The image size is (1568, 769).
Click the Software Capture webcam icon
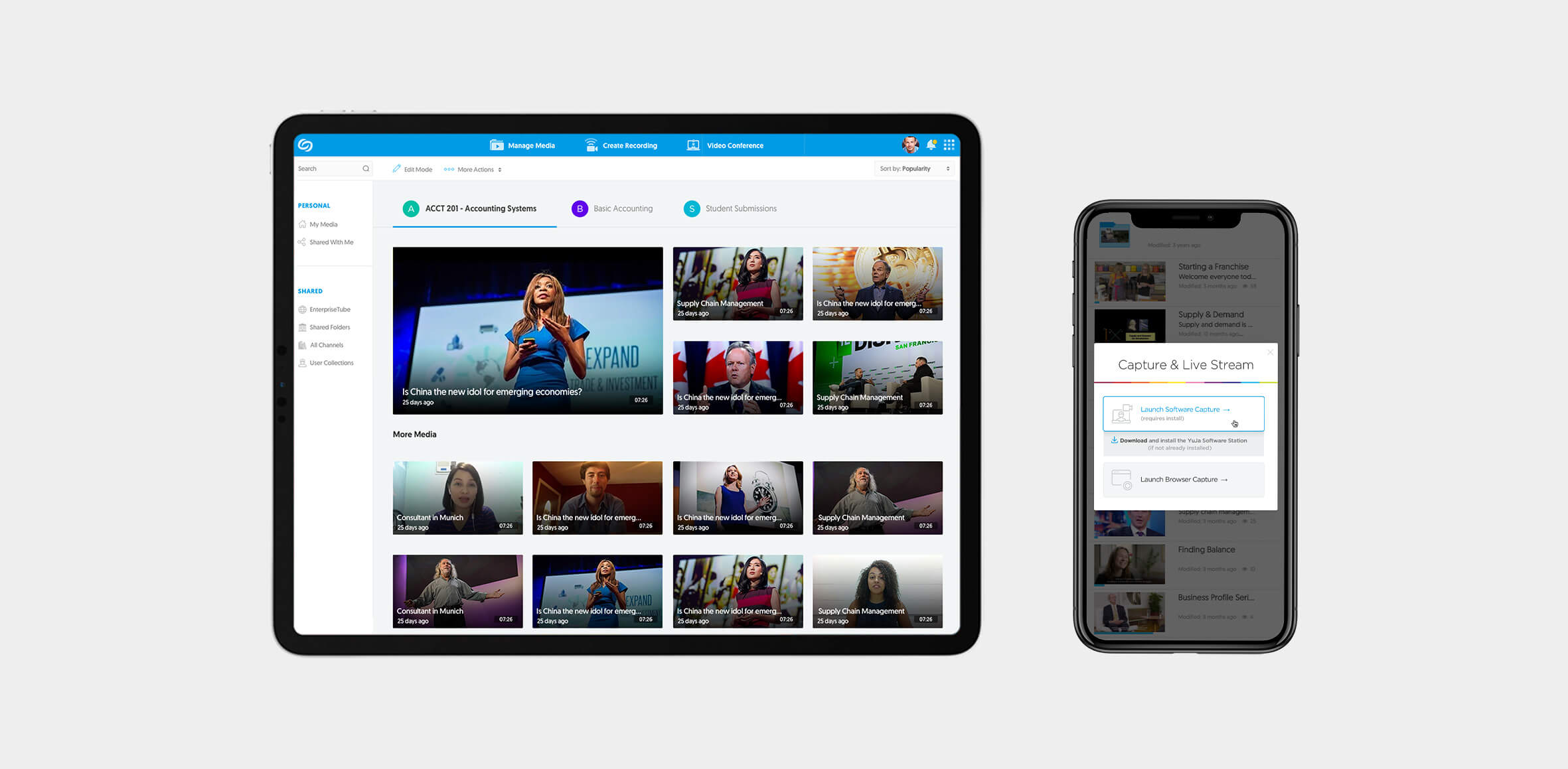click(1122, 413)
